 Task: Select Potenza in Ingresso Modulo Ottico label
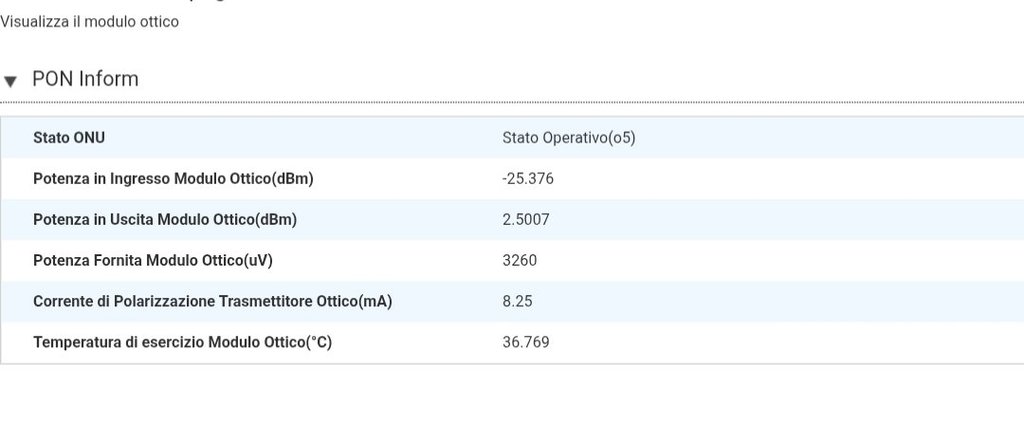(173, 179)
